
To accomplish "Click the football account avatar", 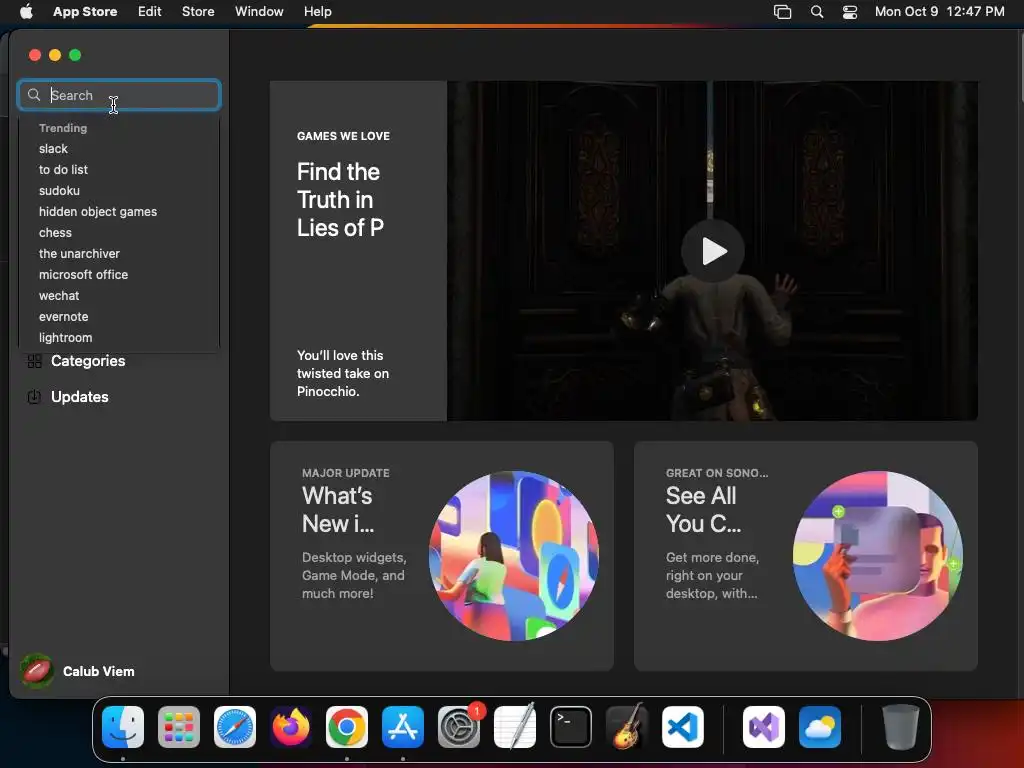I will [x=37, y=671].
